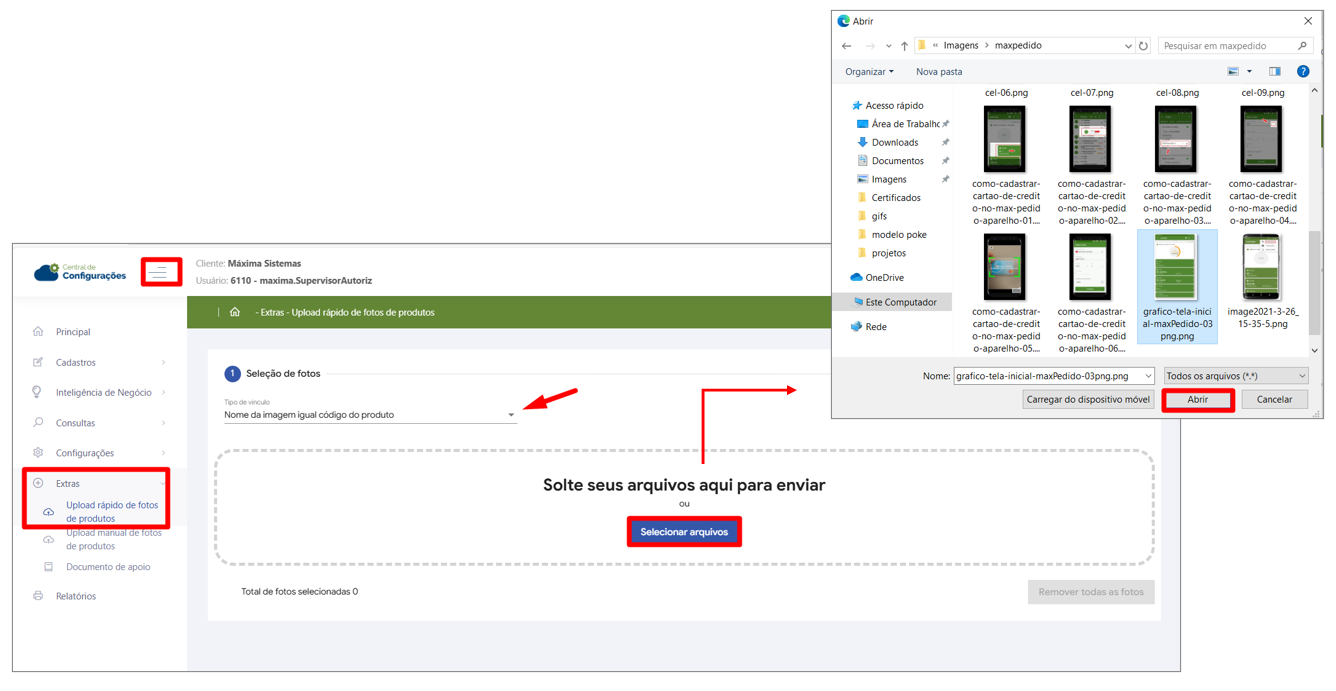Toggle the preview pane icon
The image size is (1336, 691).
pyautogui.click(x=1274, y=72)
